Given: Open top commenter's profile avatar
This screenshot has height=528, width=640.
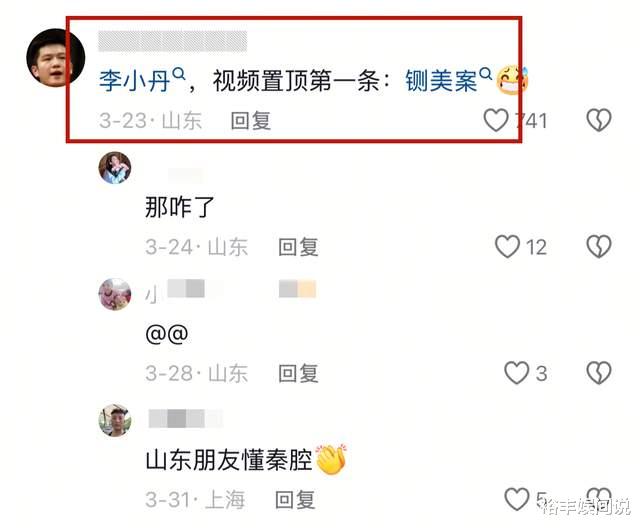Looking at the screenshot, I should click(56, 58).
